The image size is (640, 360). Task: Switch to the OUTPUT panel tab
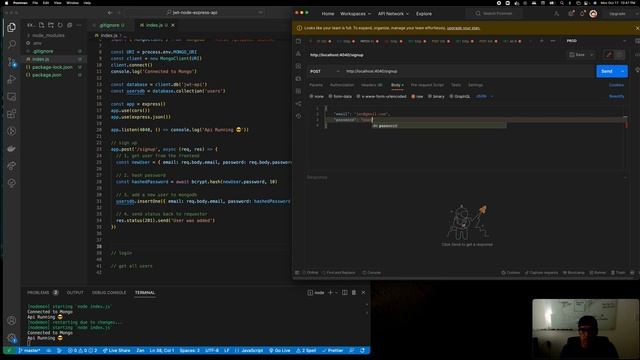pyautogui.click(x=75, y=293)
